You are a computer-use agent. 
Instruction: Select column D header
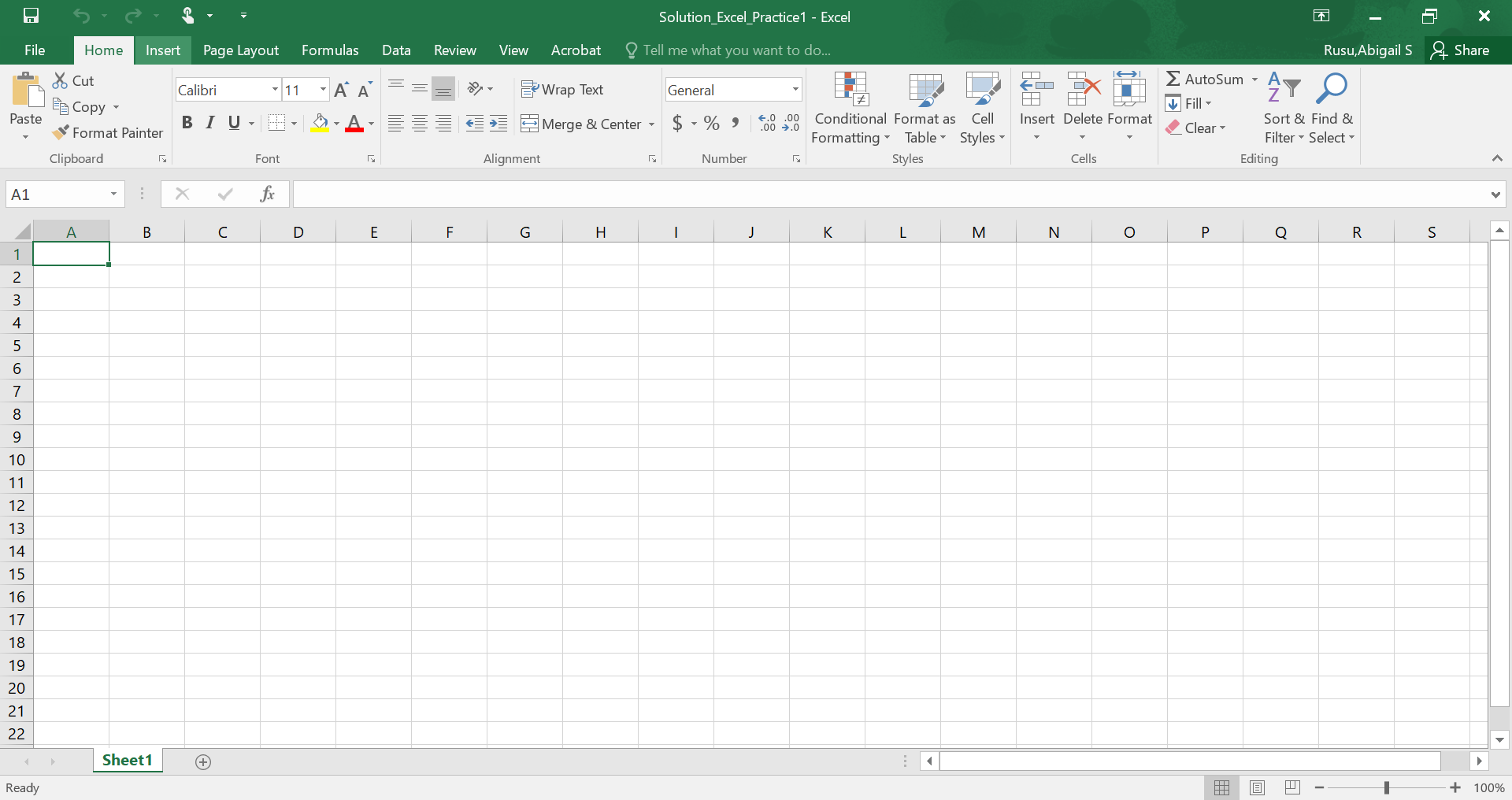(x=298, y=231)
